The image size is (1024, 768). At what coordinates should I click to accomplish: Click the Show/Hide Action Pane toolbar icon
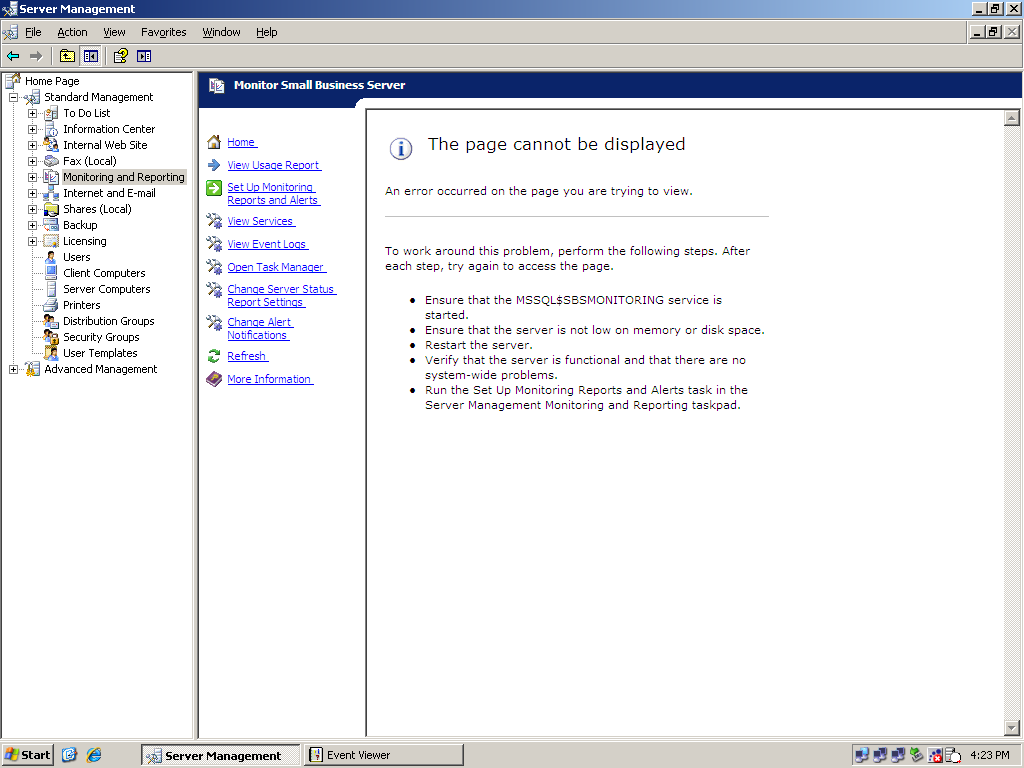click(x=144, y=56)
